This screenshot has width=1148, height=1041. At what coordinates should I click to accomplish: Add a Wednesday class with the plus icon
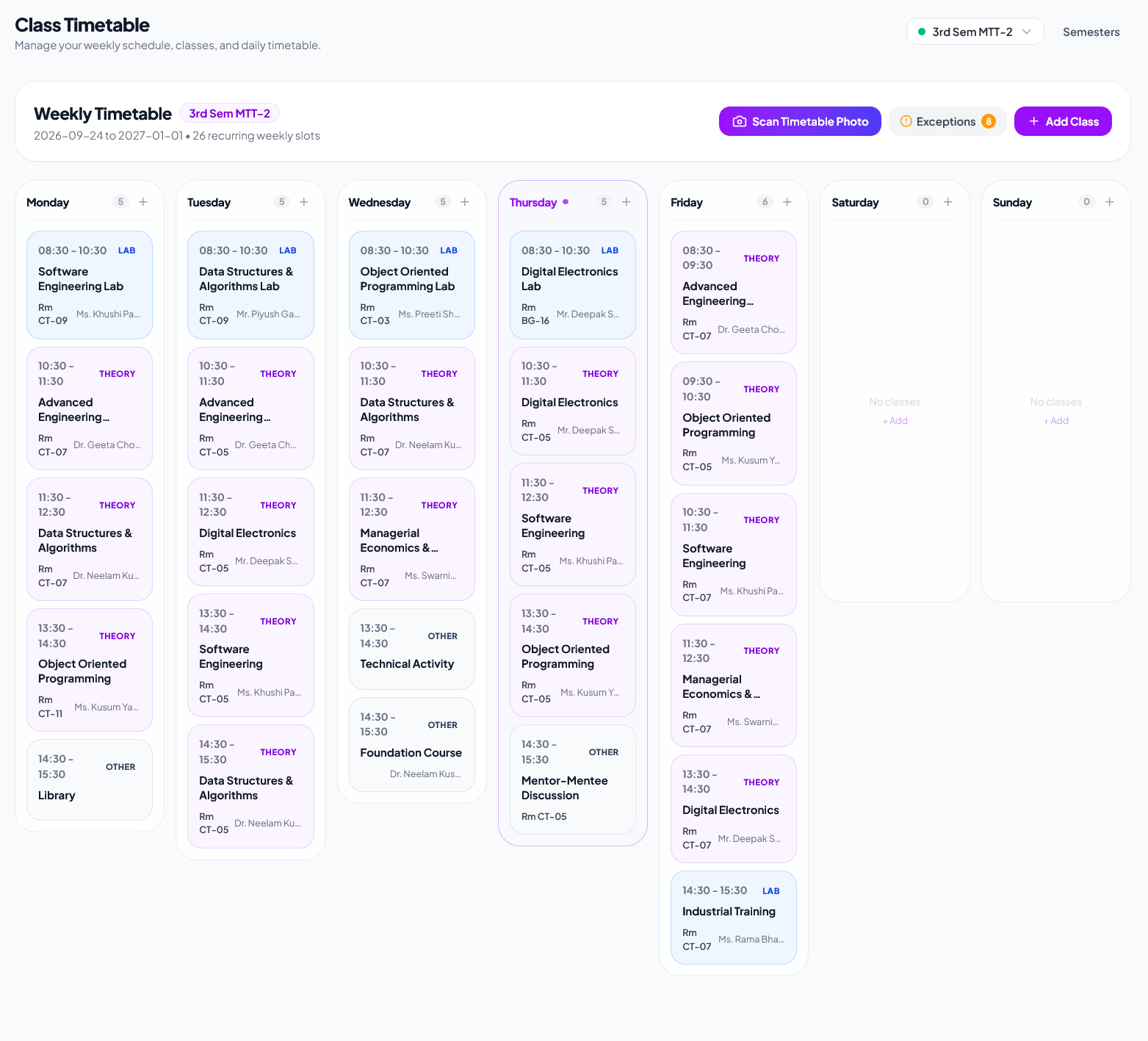(465, 202)
